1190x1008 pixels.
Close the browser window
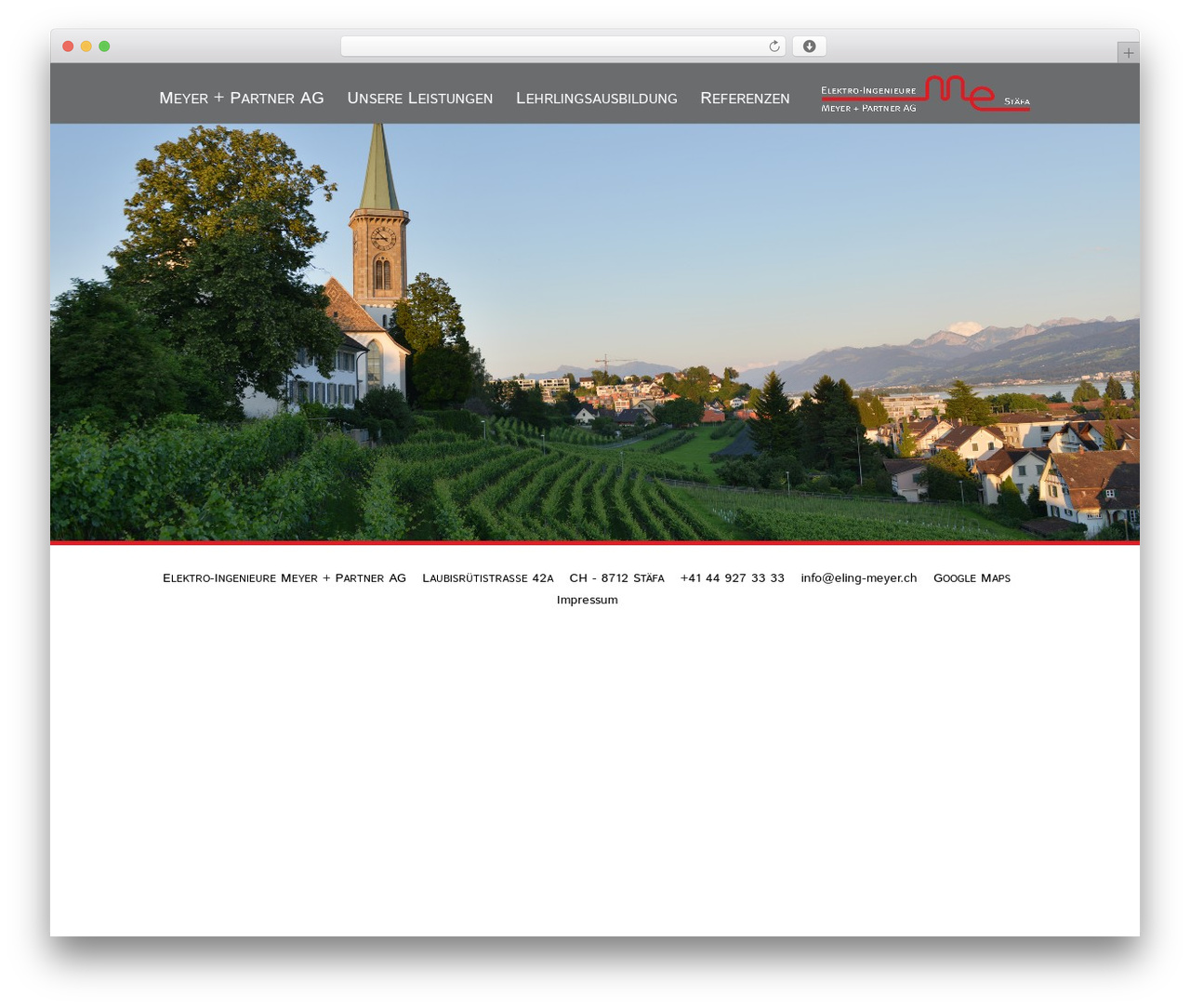pos(68,46)
